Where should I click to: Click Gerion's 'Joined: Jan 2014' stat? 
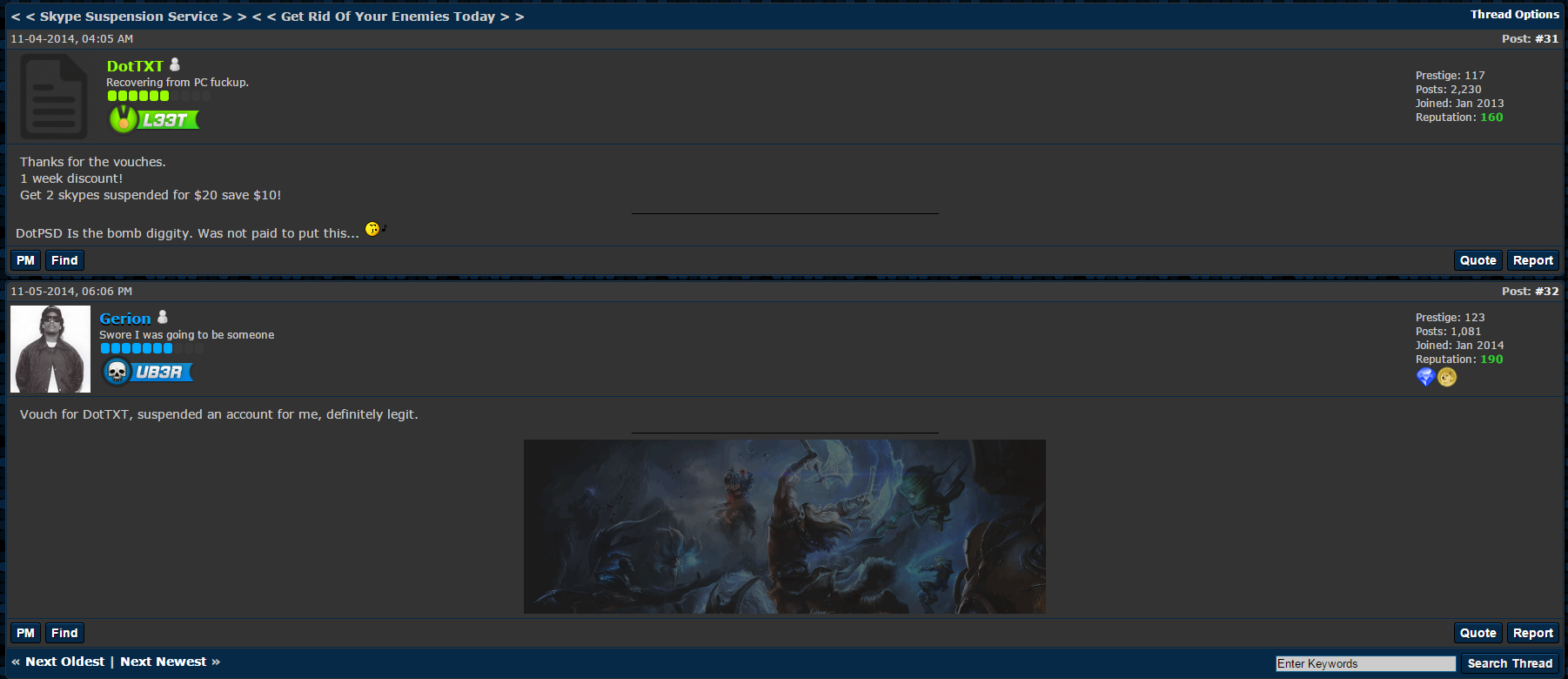(x=1459, y=346)
